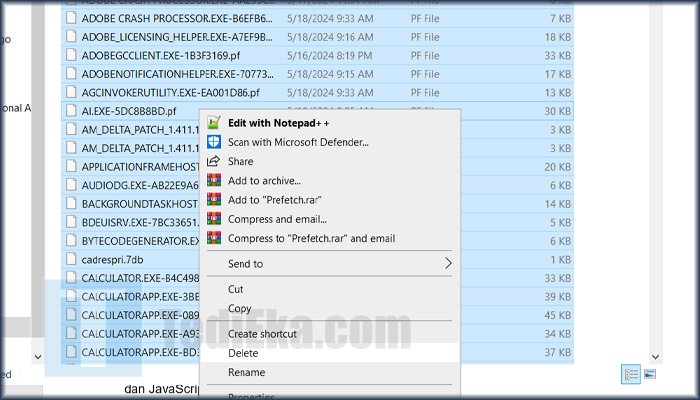Image resolution: width=700 pixels, height=400 pixels.
Task: Click file icon of ADOBE_LICENSING_HELPER.EXE
Action: (x=71, y=36)
